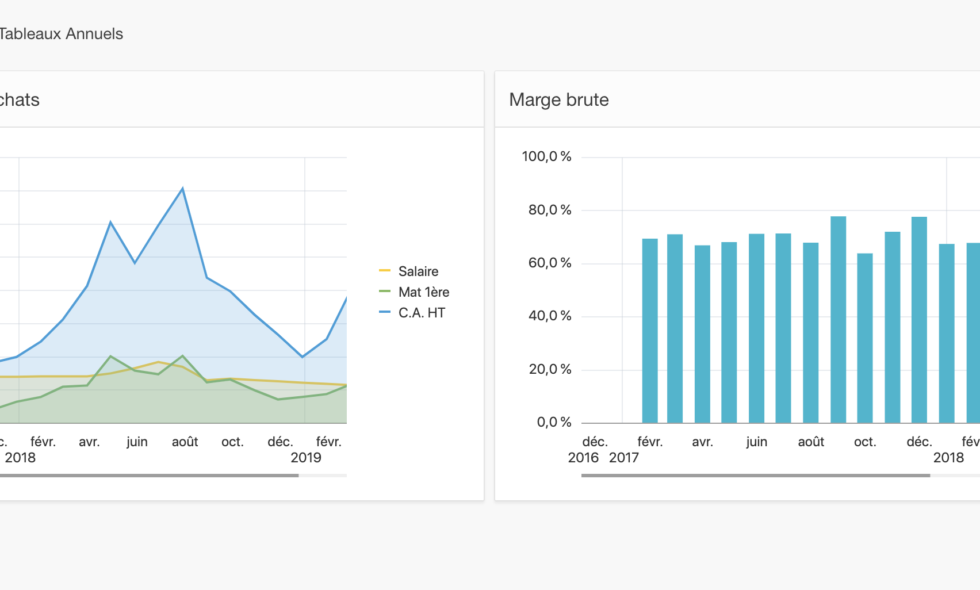Screen dimensions: 980x590
Task: Select the avr. 2017 margin bar
Action: (702, 333)
